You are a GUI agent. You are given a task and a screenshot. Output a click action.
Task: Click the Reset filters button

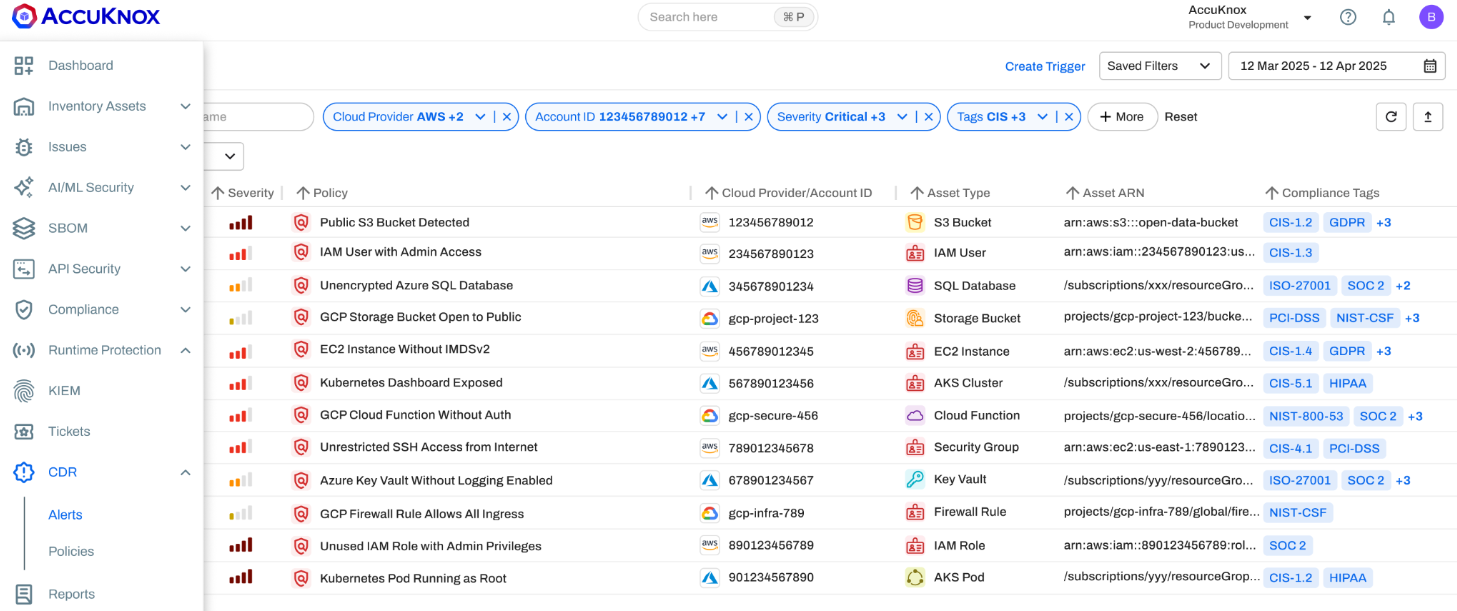pos(1180,117)
